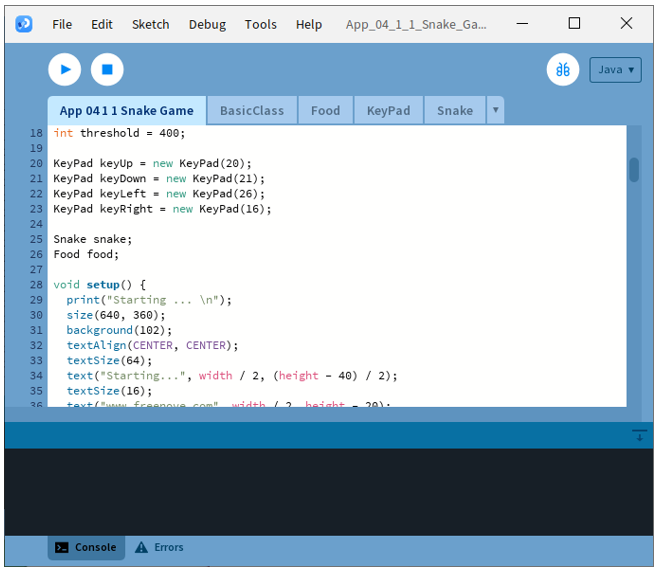Expand the tab options arrow
The height and width of the screenshot is (573, 661).
496,110
